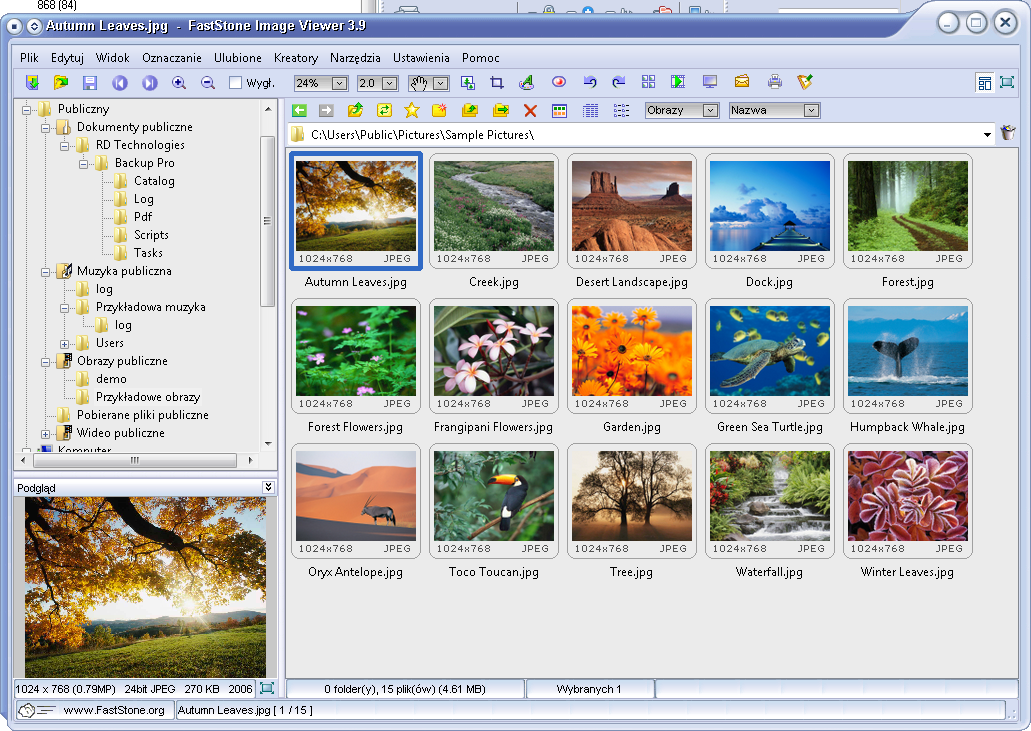Click the gray forward arrow
The image size is (1031, 731).
tap(326, 110)
